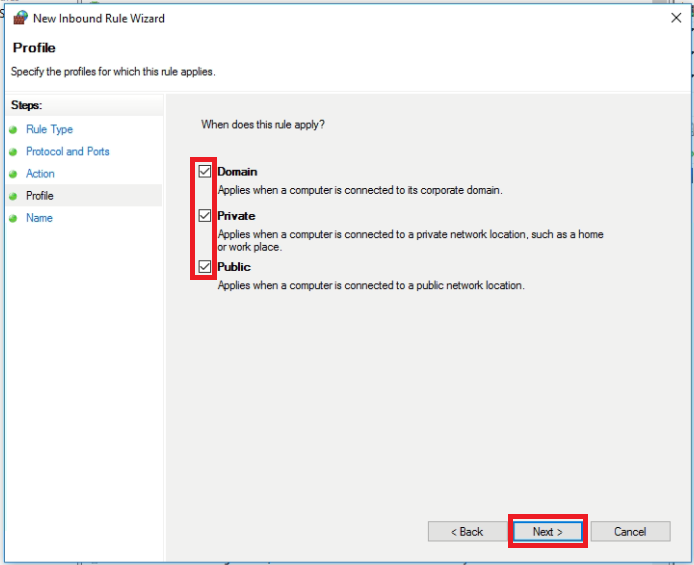Select the Profile step in sidebar

click(40, 196)
